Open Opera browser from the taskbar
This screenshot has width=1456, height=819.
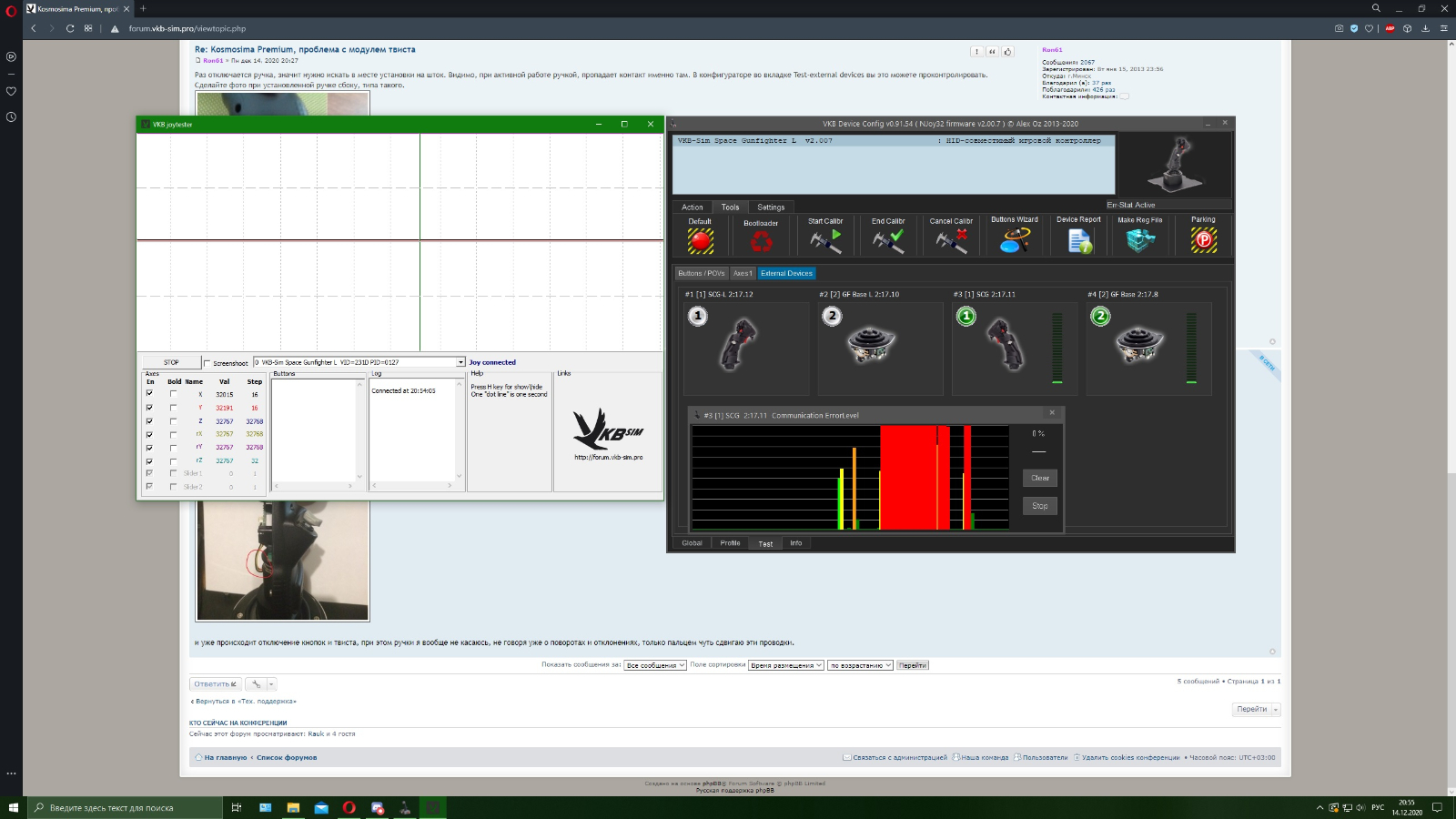[349, 807]
